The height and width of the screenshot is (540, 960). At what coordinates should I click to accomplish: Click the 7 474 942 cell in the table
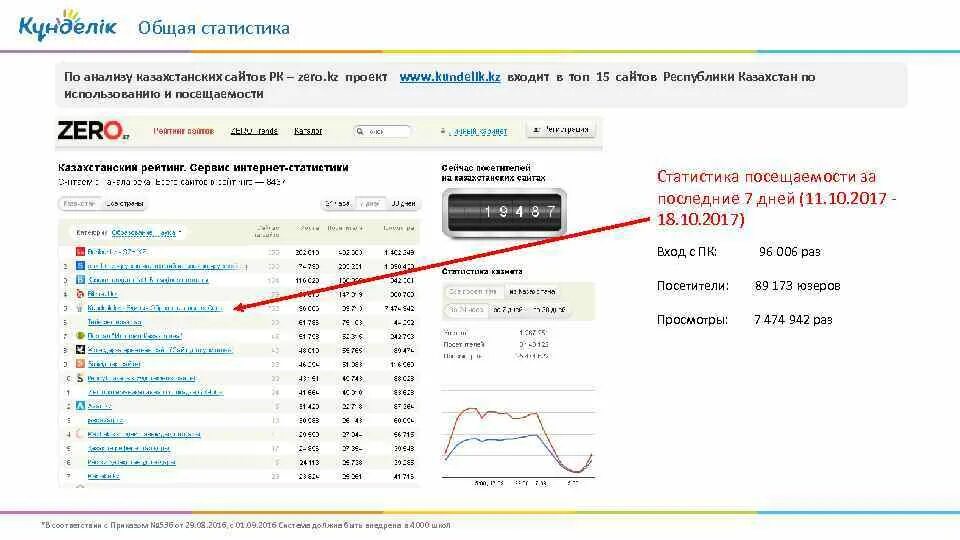tap(399, 308)
